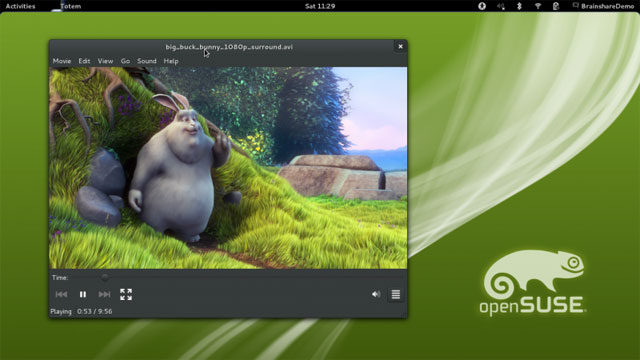Screen dimensions: 640x360
Task: Open the wireless network icon
Action: point(538,6)
